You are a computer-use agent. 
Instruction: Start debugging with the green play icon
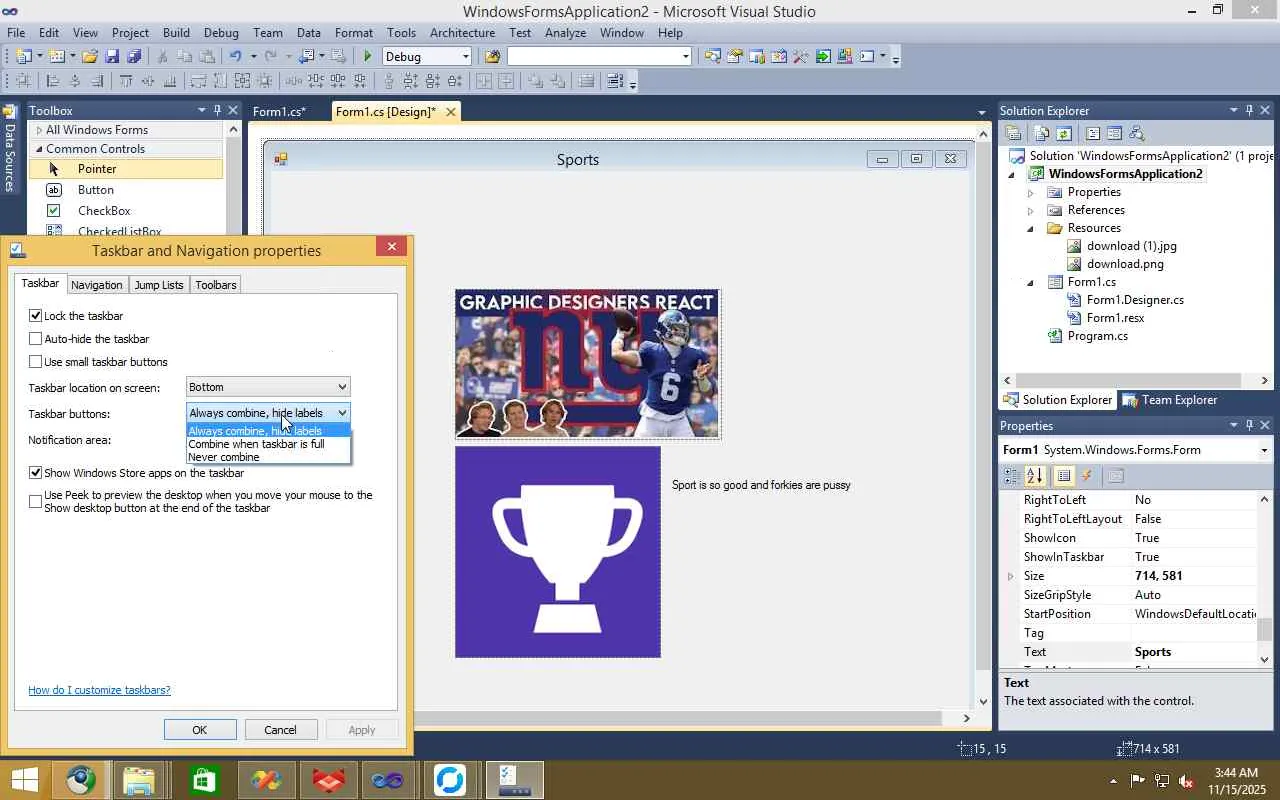coord(368,57)
